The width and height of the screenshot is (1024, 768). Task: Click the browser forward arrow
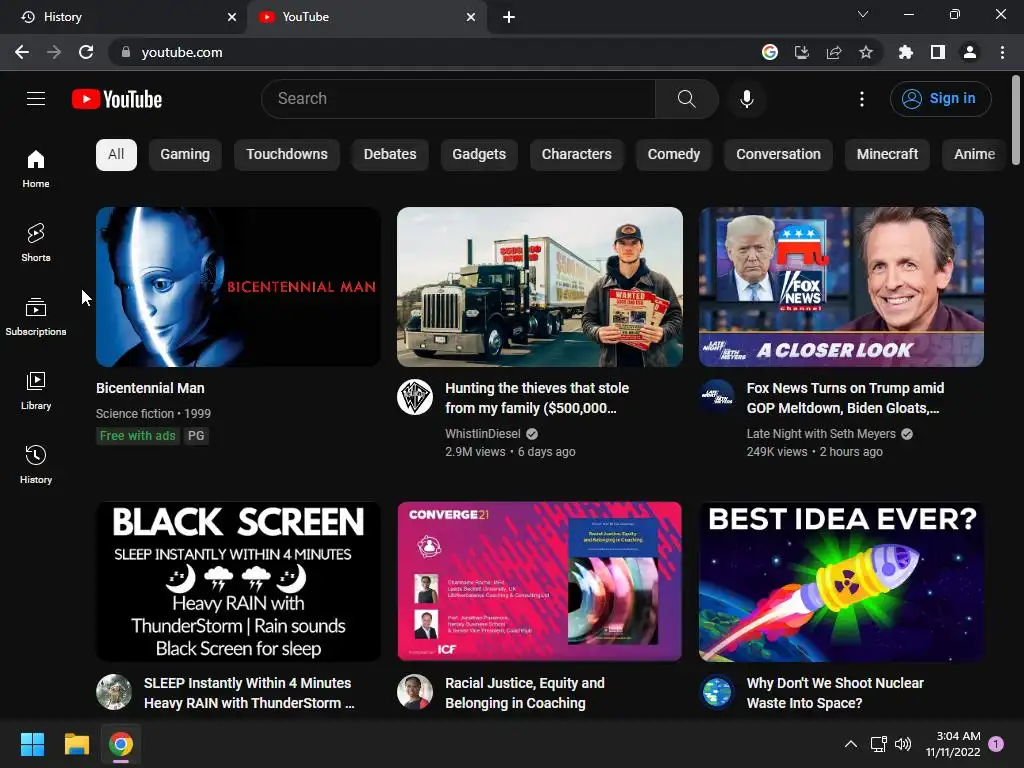tap(54, 52)
